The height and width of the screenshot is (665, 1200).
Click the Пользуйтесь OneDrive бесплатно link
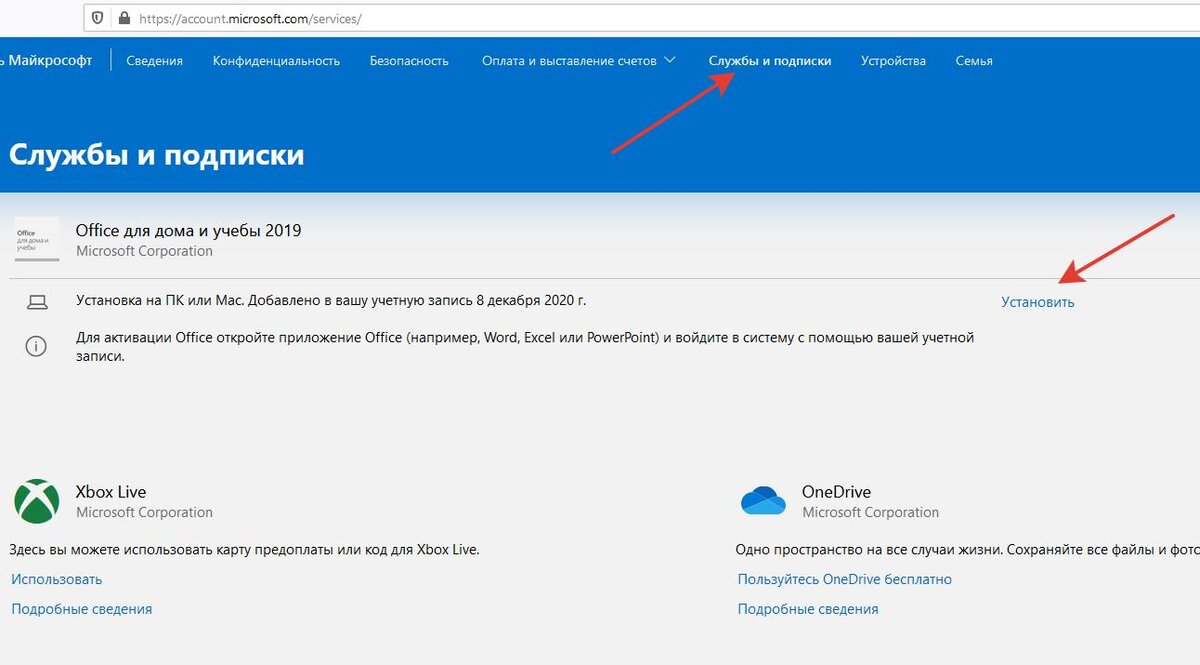tap(845, 579)
